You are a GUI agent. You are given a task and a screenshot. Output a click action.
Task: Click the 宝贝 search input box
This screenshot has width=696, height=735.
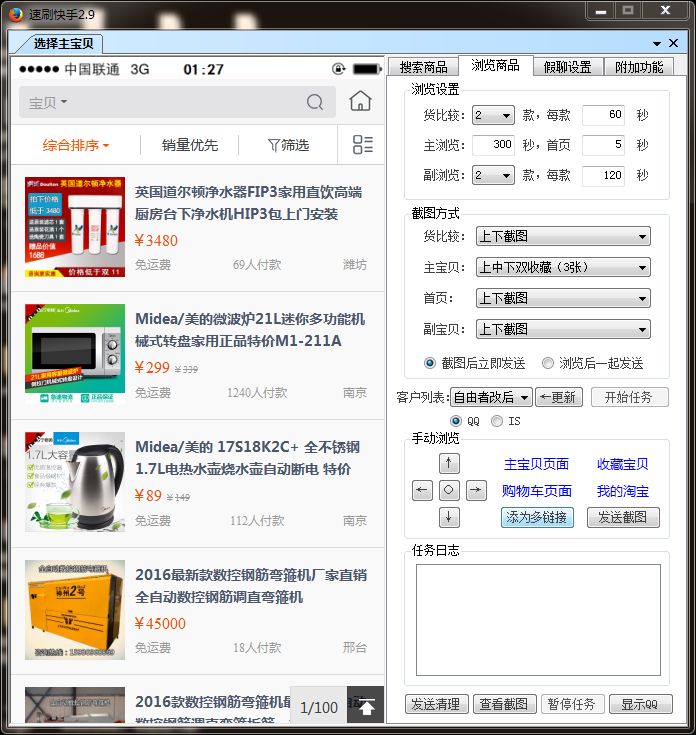click(x=177, y=102)
